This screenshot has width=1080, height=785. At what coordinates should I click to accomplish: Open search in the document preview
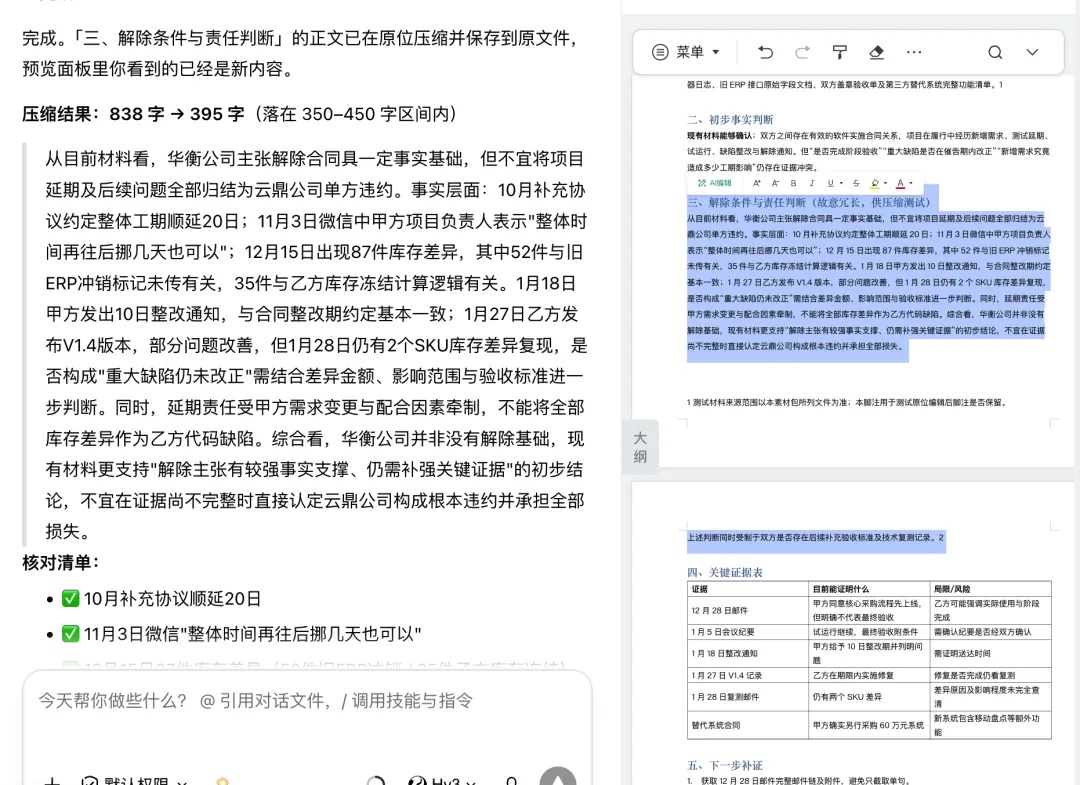click(995, 52)
